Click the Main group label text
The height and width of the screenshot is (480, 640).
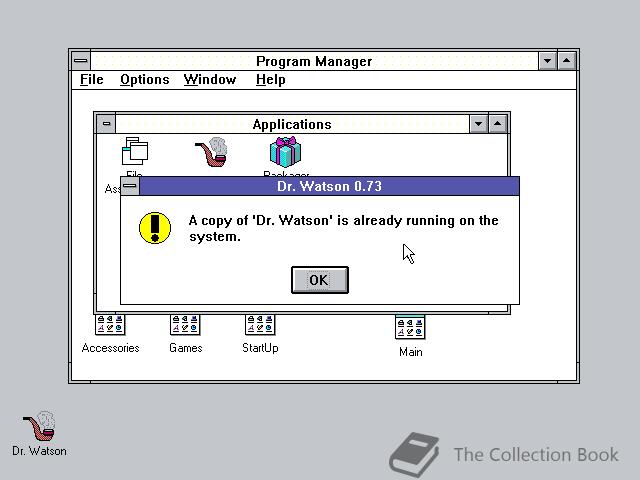411,352
